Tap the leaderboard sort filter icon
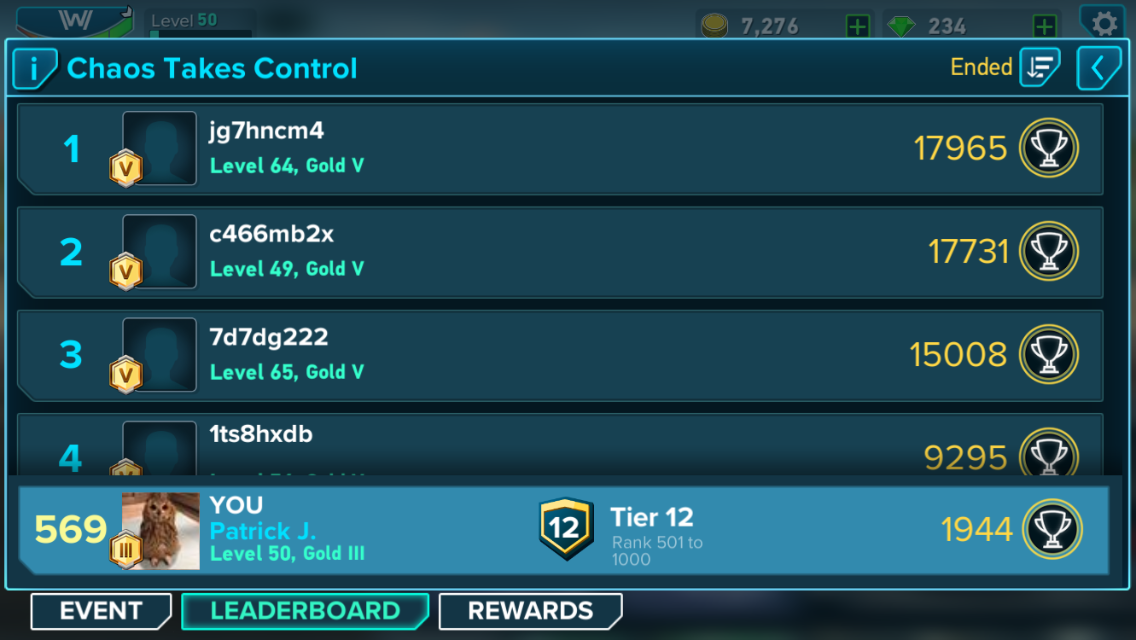 coord(1040,67)
